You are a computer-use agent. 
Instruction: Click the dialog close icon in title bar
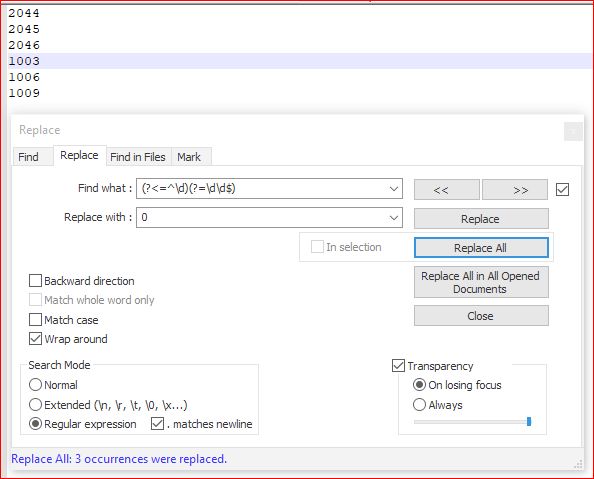point(573,131)
